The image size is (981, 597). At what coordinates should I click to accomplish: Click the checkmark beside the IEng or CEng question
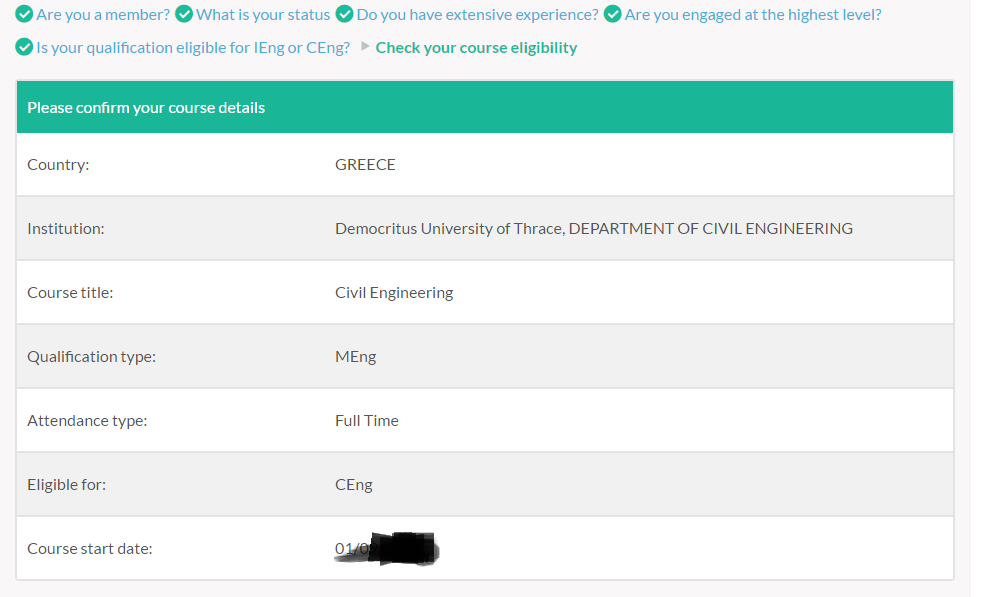click(25, 48)
